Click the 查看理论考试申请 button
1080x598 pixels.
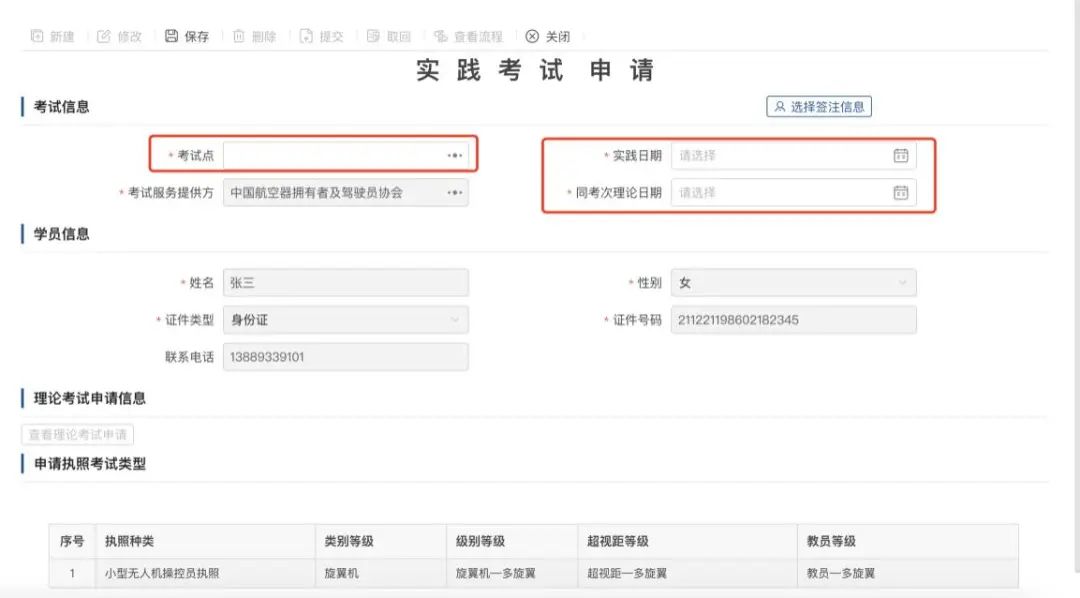click(77, 434)
